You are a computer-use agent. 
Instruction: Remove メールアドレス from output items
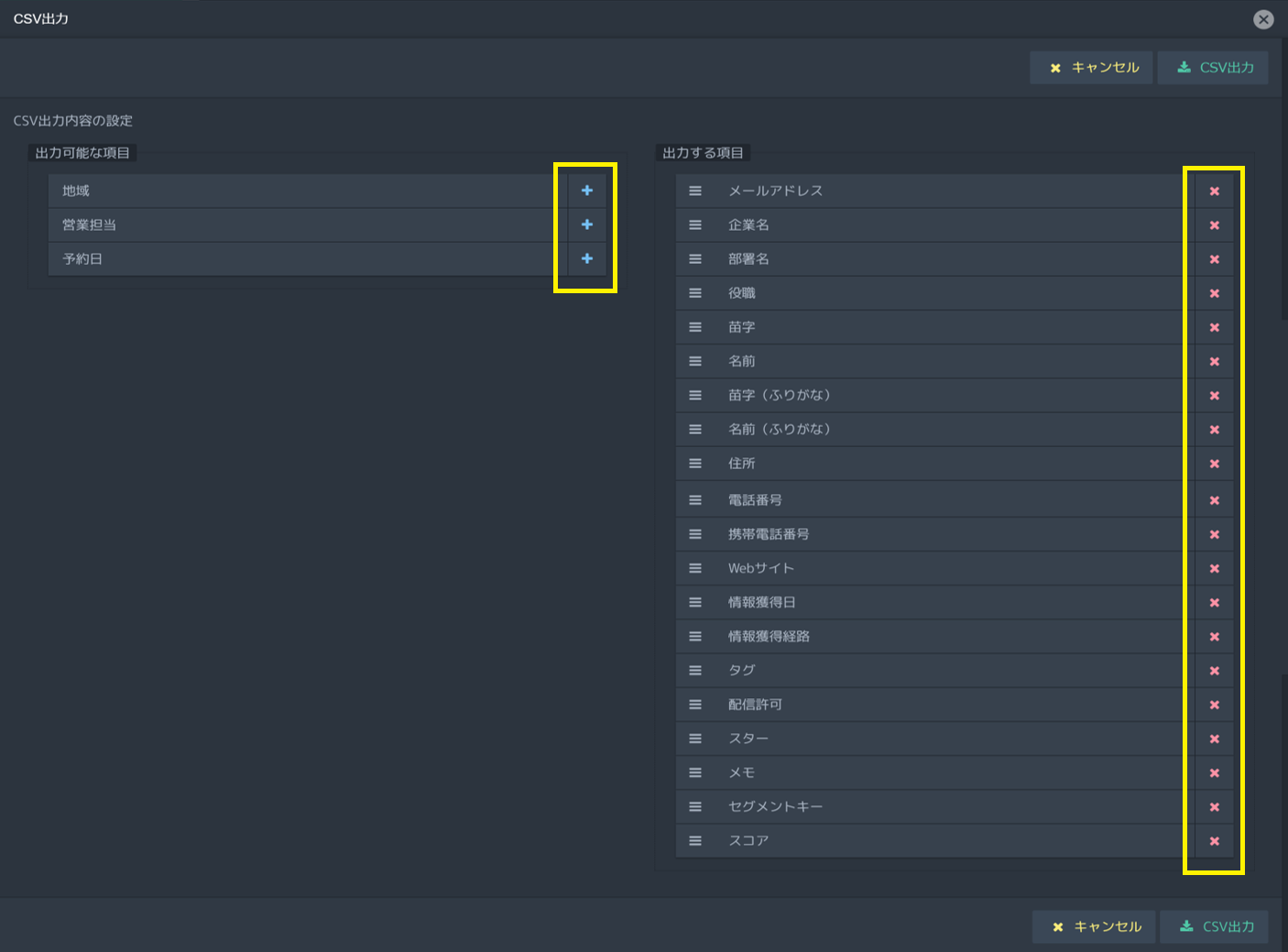1214,191
